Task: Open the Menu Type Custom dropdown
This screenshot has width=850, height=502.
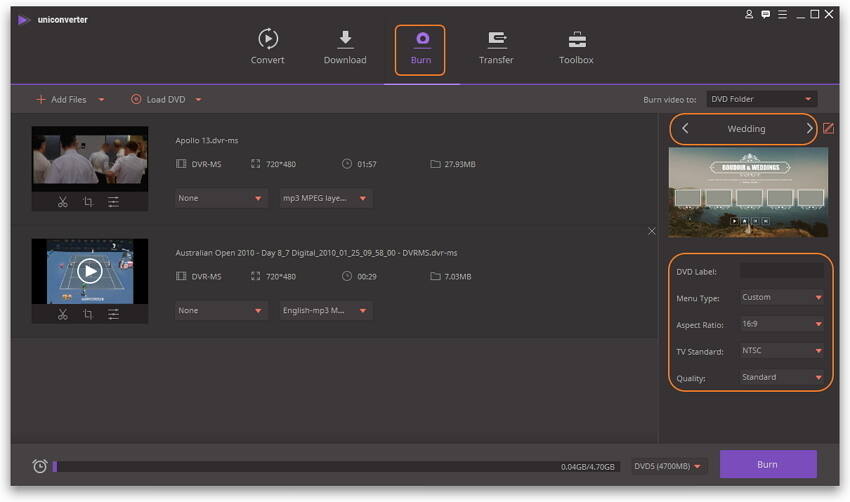Action: point(782,297)
